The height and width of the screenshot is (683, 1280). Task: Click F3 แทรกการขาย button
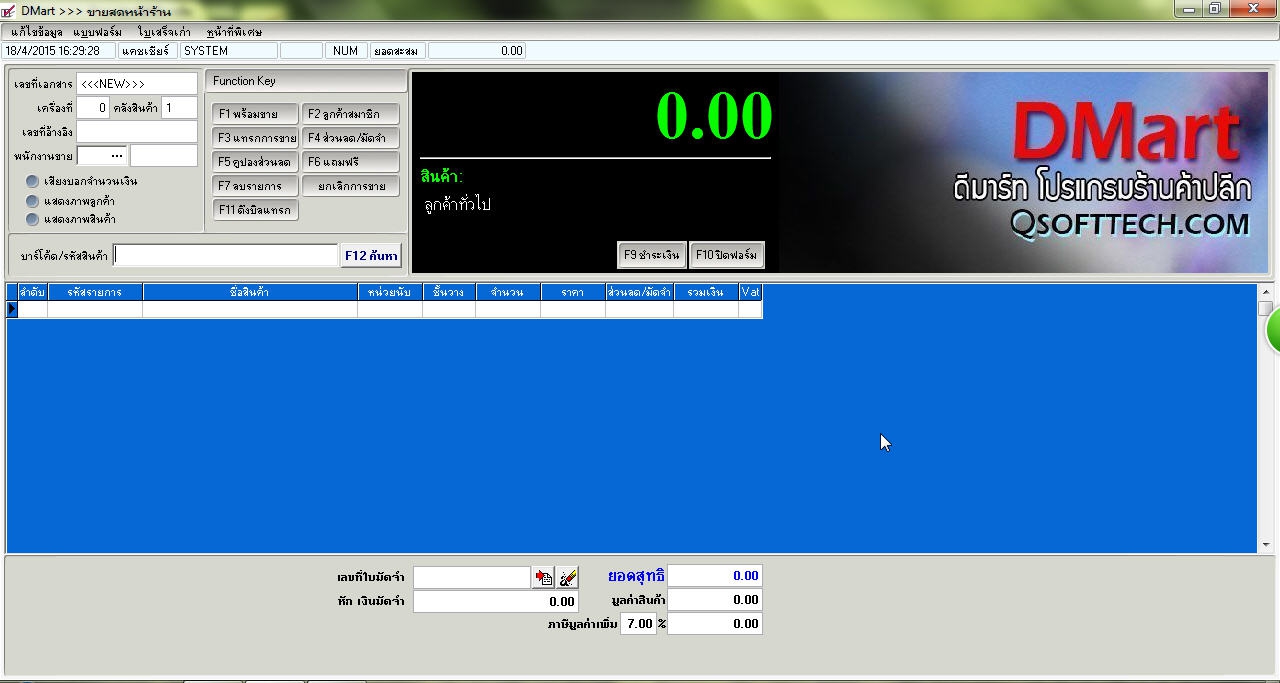(255, 138)
